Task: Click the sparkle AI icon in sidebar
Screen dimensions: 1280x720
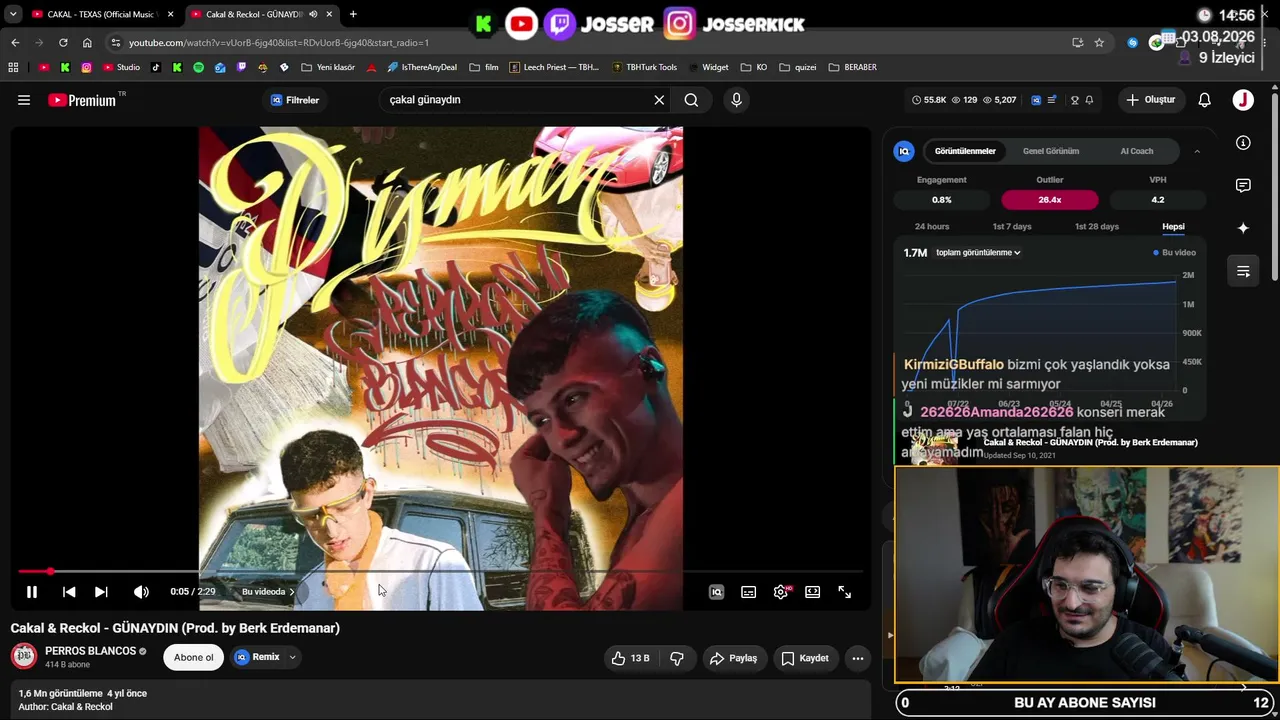Action: coord(1243,228)
